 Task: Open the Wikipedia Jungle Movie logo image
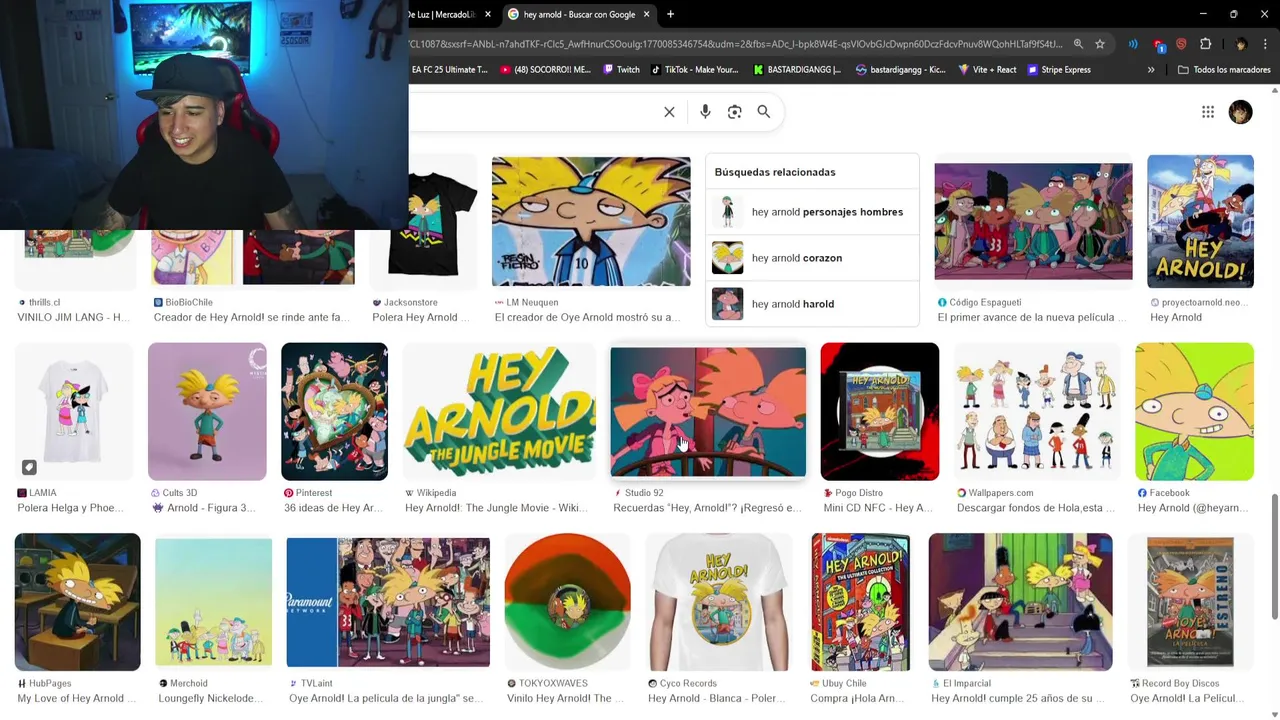499,411
